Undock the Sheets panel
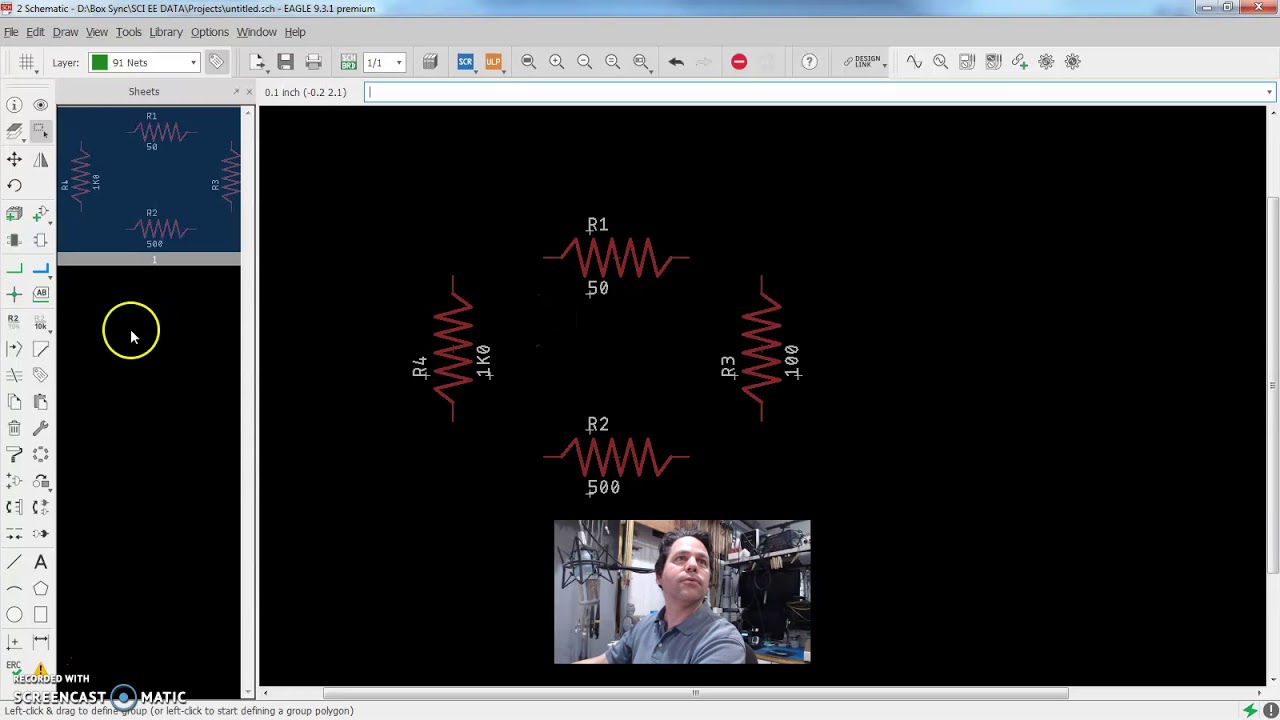This screenshot has width=1280, height=720. coord(237,92)
